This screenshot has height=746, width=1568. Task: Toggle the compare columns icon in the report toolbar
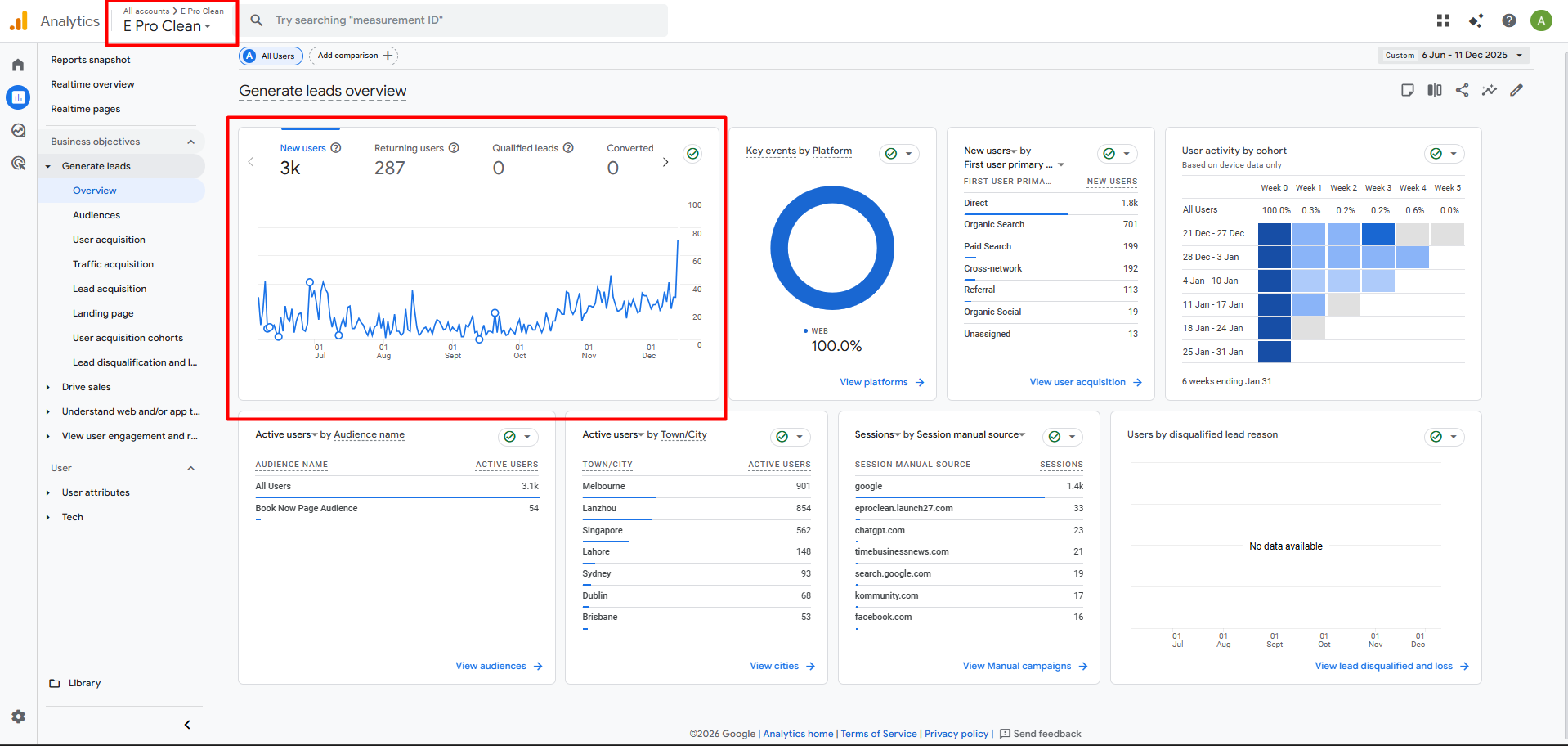(1434, 90)
